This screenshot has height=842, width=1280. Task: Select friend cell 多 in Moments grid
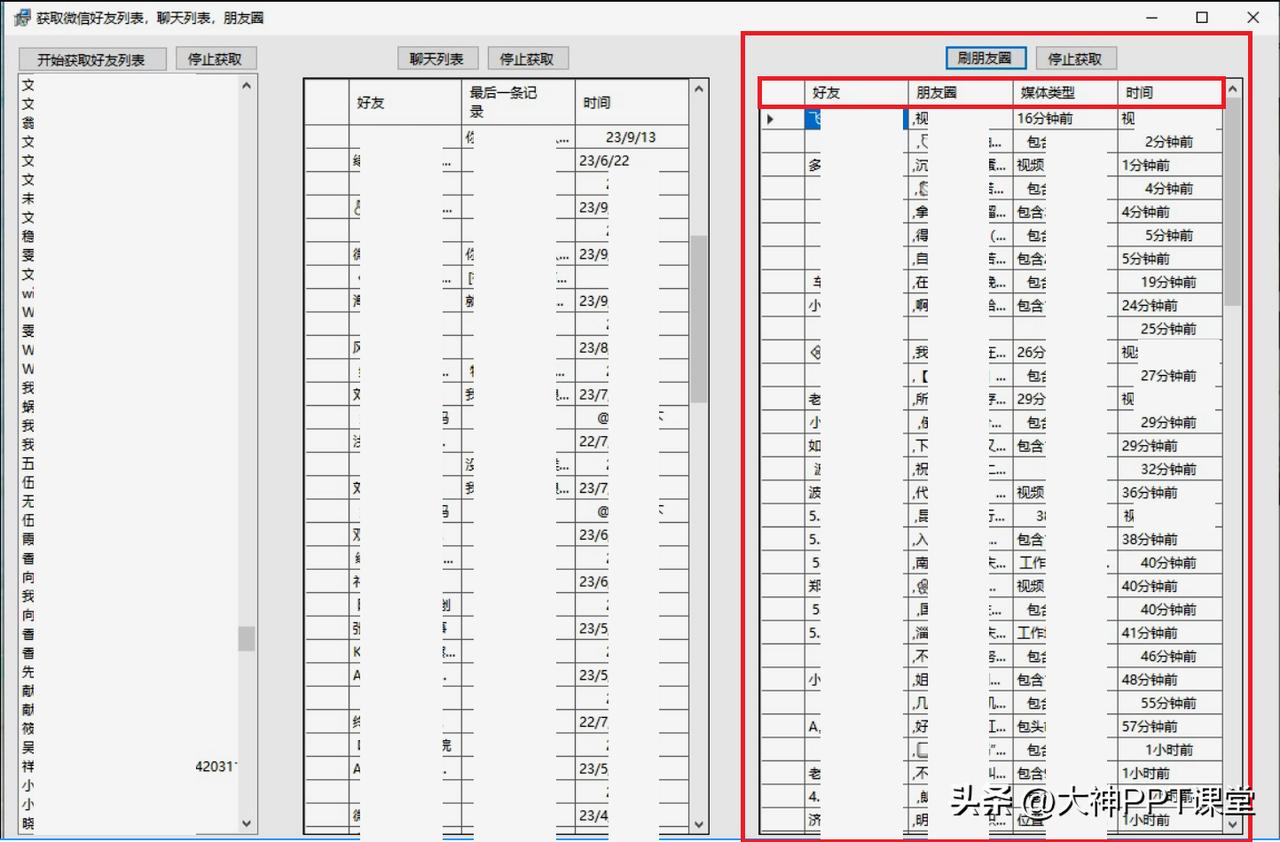click(856, 165)
